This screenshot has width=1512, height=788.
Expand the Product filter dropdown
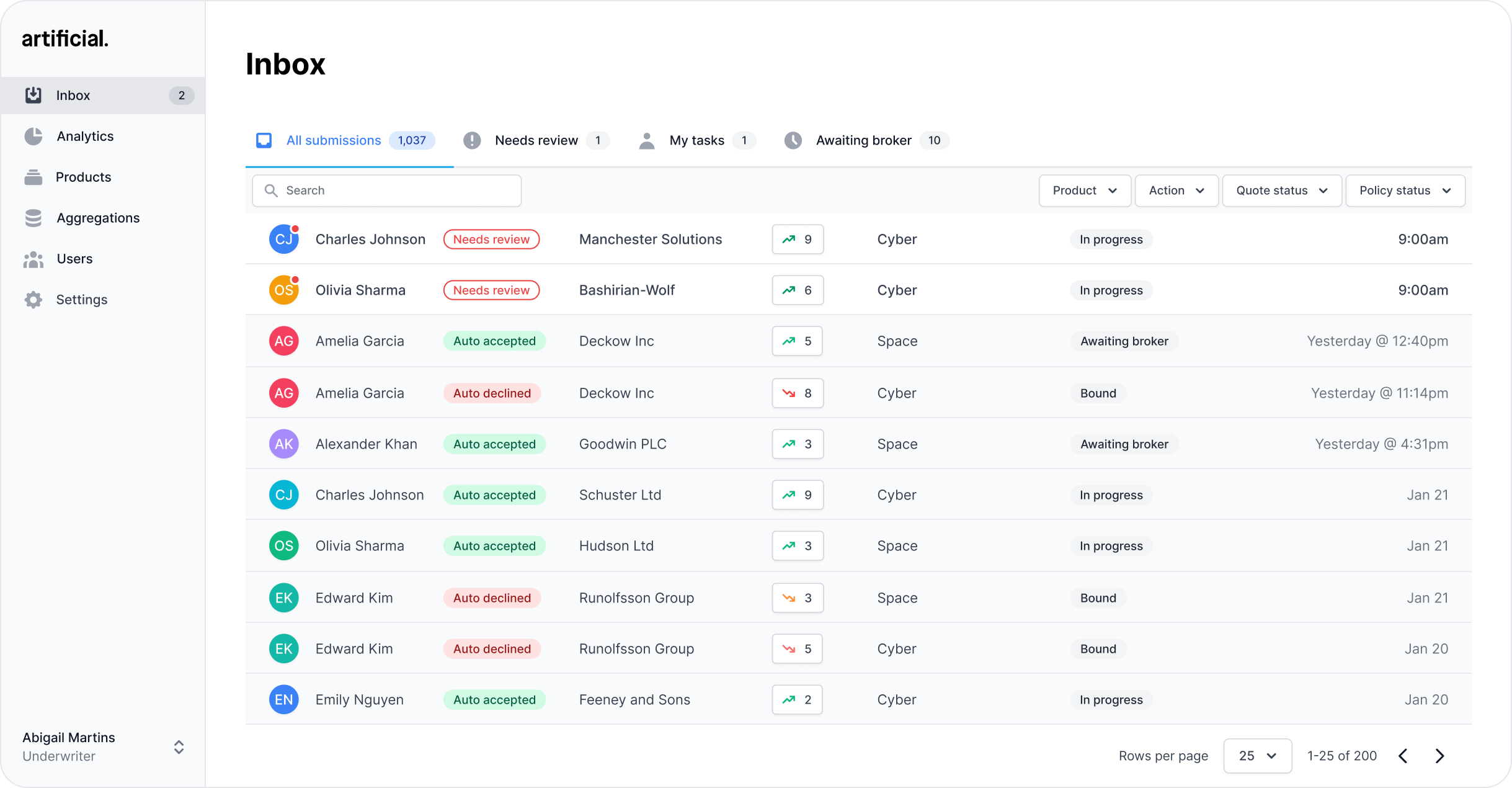1085,190
